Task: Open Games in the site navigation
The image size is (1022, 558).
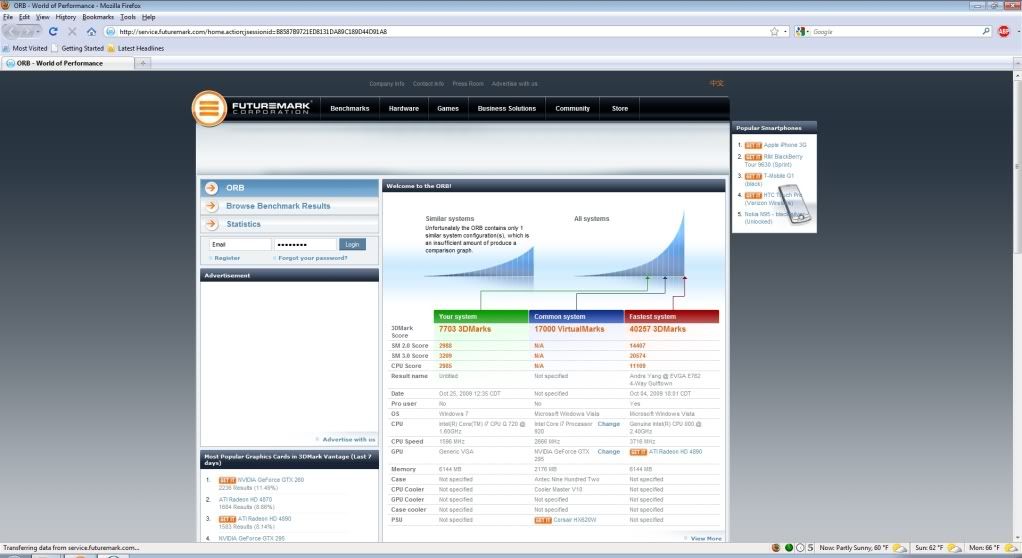Action: (x=448, y=109)
